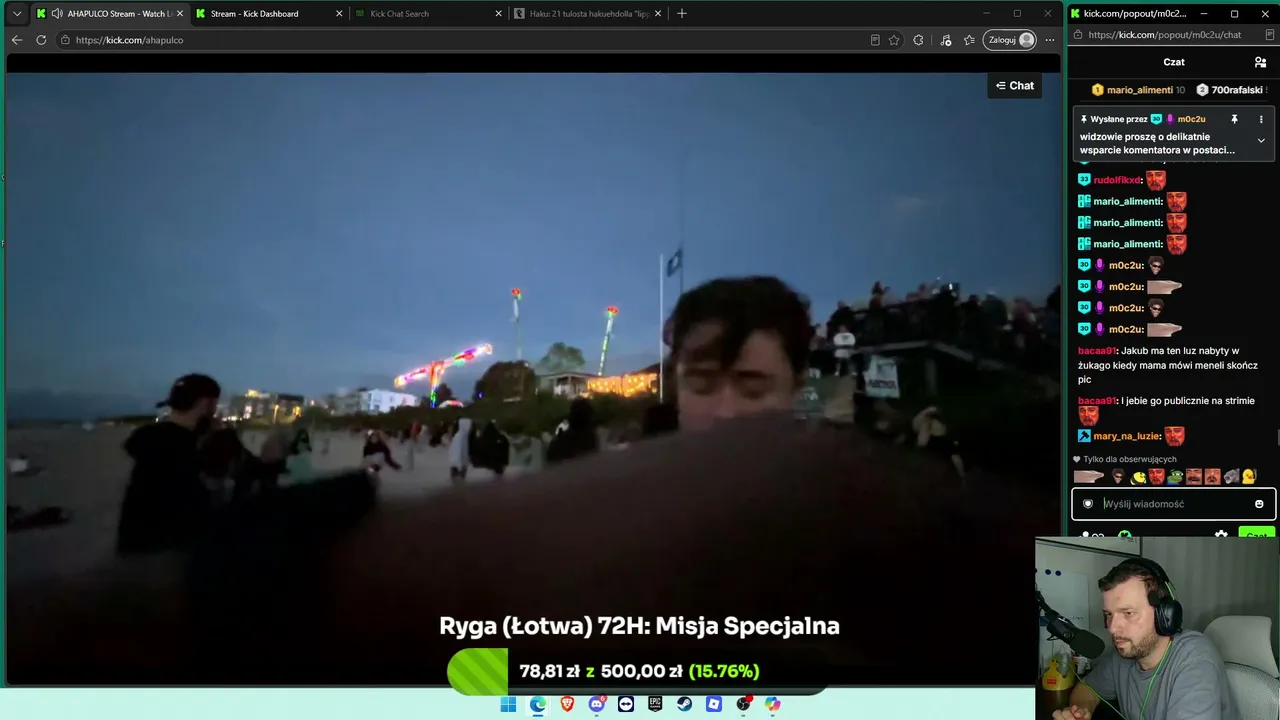
Task: Insert the pointing hand quick emote
Action: point(1089,477)
